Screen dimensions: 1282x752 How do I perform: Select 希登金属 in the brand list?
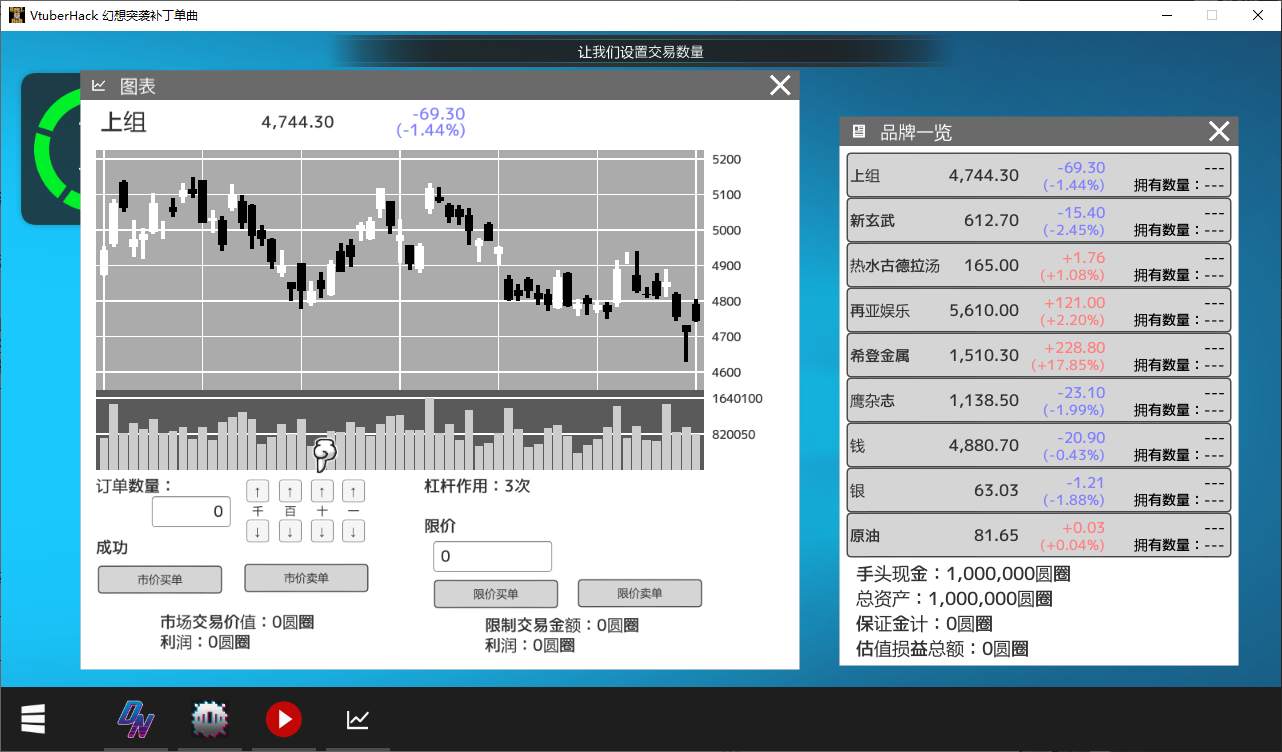point(1038,355)
